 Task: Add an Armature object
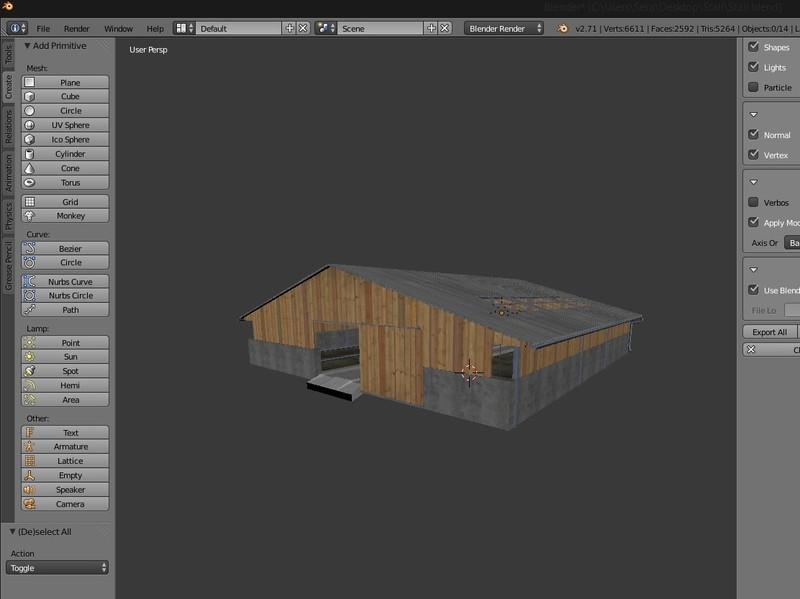click(65, 447)
